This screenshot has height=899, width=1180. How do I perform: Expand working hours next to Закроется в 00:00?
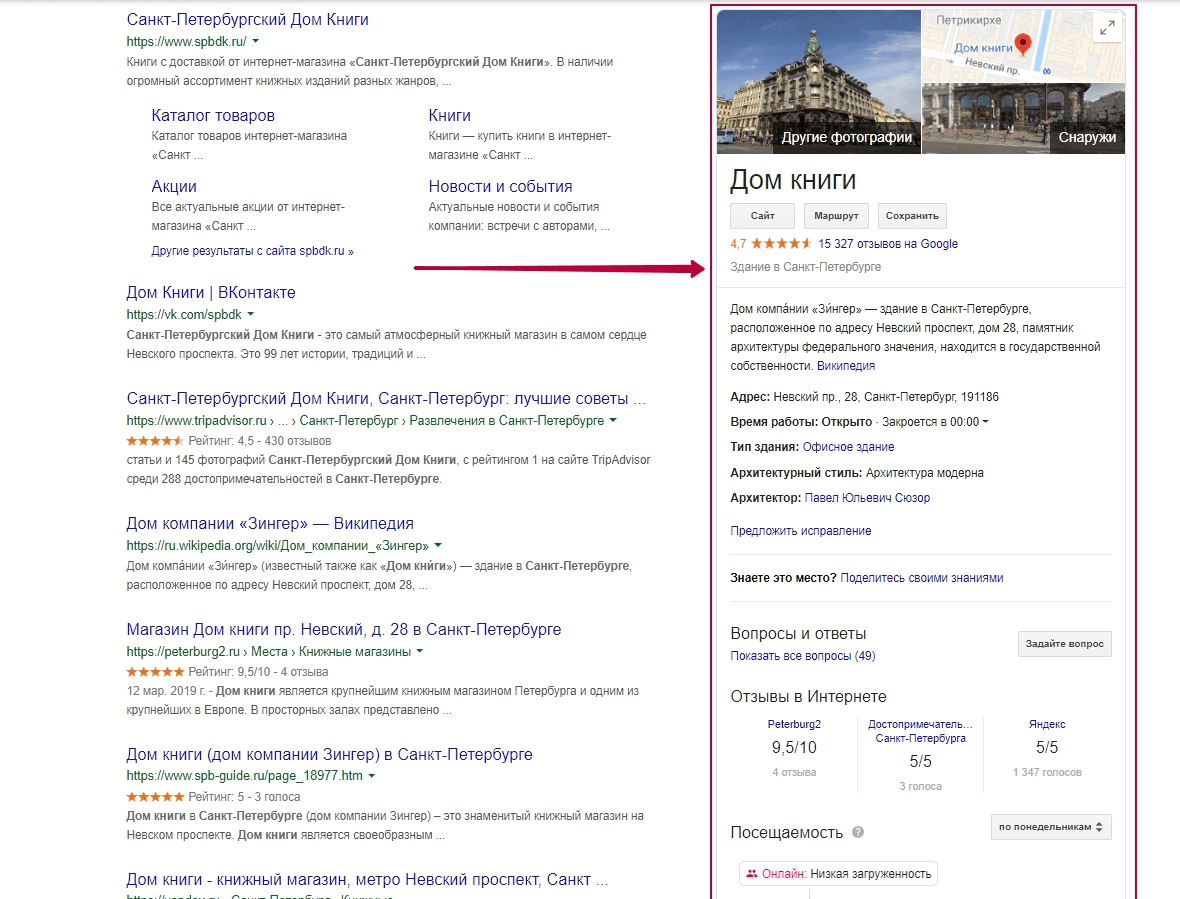[x=986, y=422]
